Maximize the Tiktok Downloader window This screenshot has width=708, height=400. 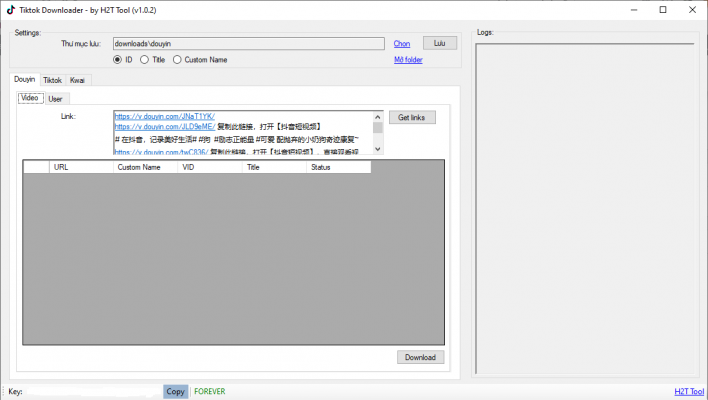point(663,10)
